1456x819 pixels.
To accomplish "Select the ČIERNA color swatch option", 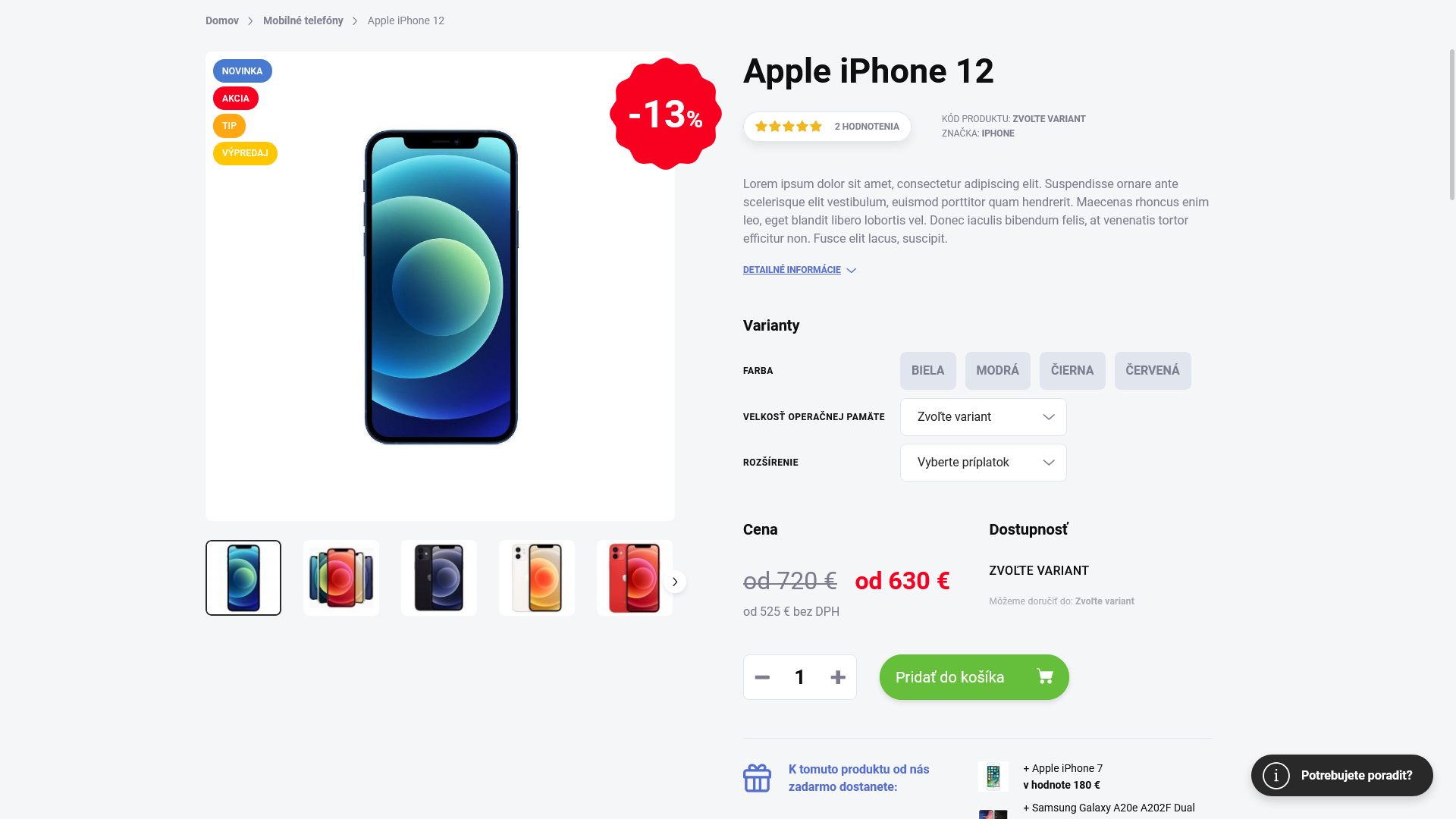I will (1072, 371).
